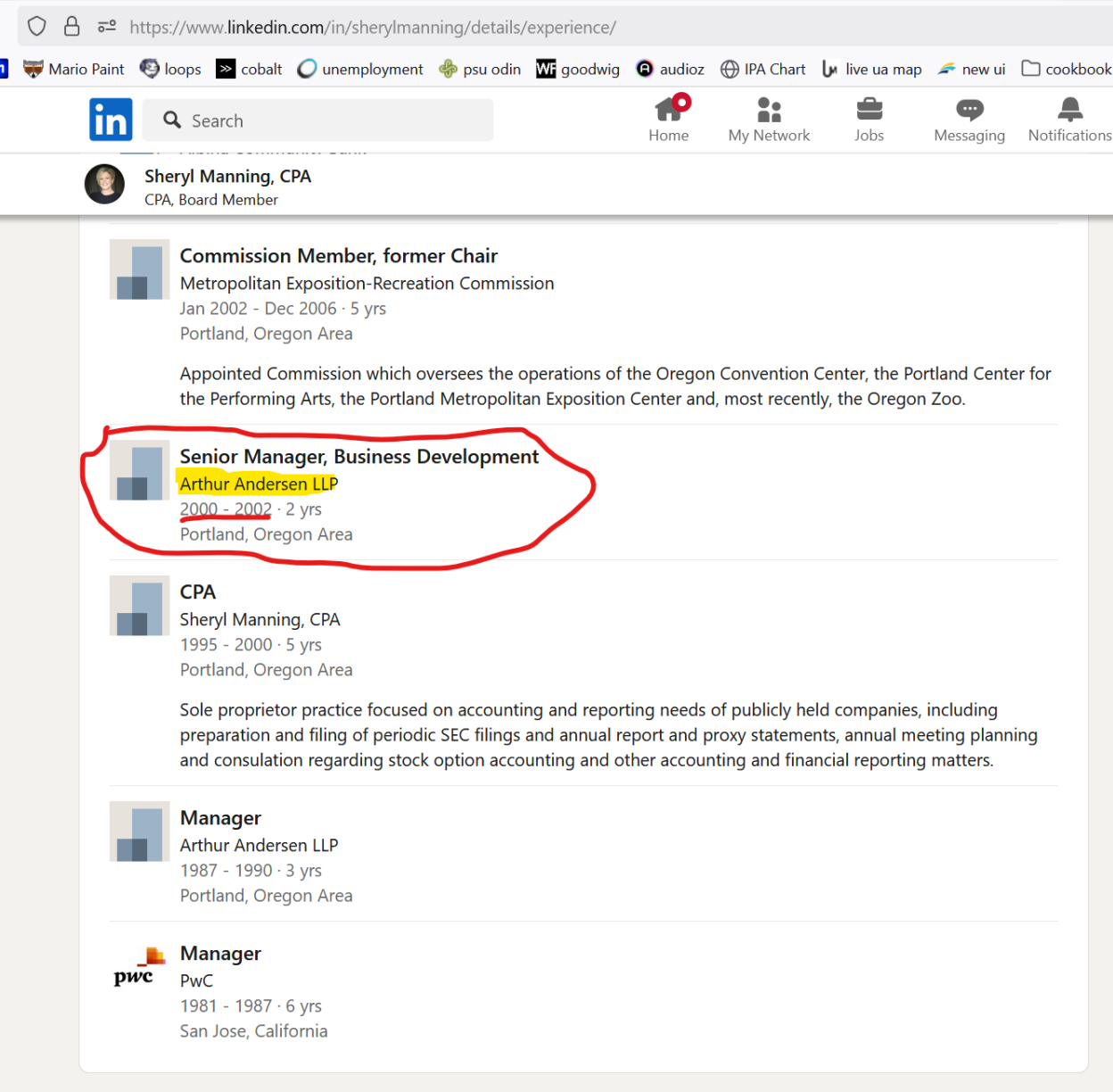Click the browser URL address bar
Image resolution: width=1113 pixels, height=1092 pixels.
[x=535, y=27]
